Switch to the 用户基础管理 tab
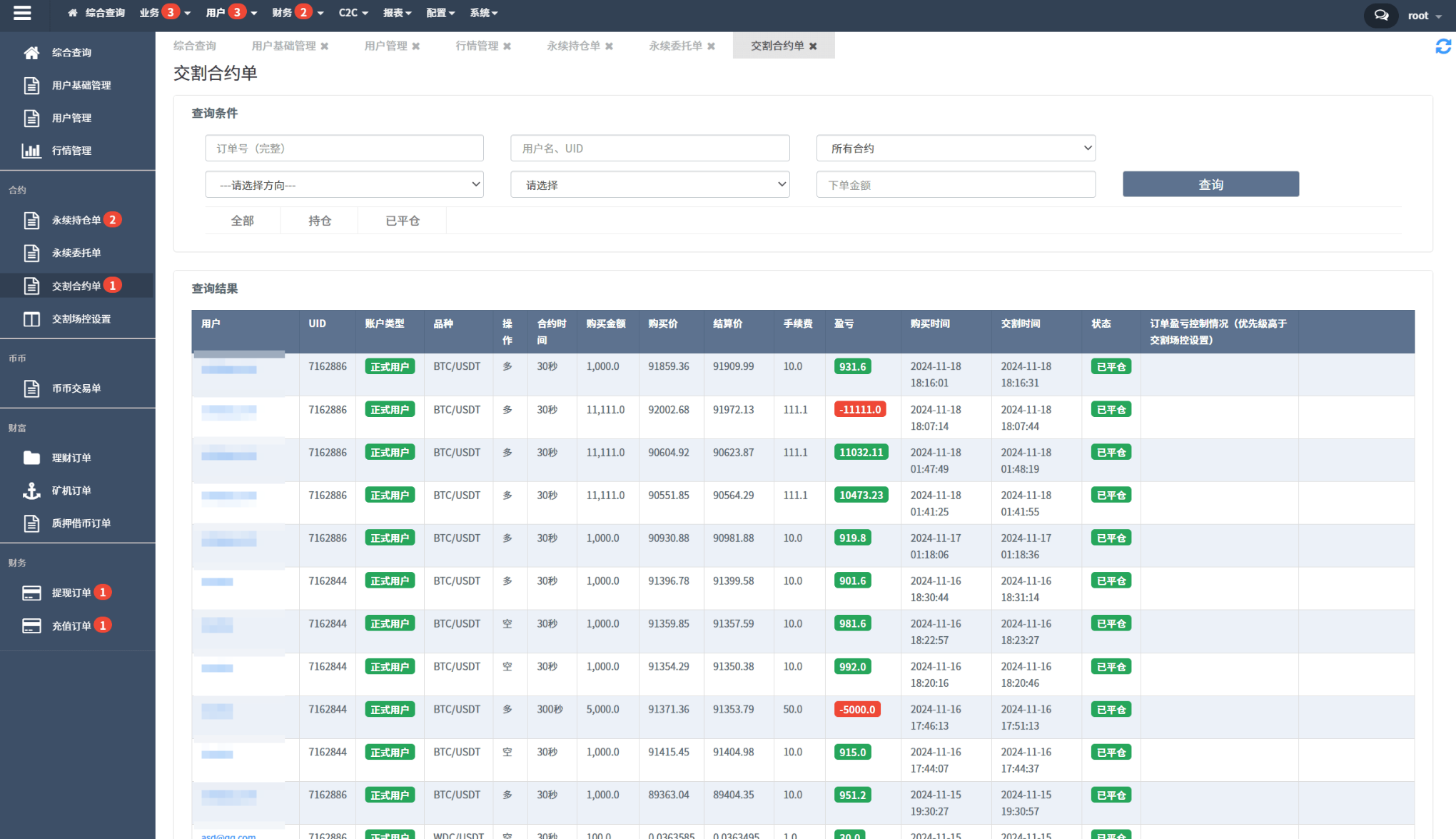Viewport: 1456px width, 839px height. pyautogui.click(x=283, y=46)
